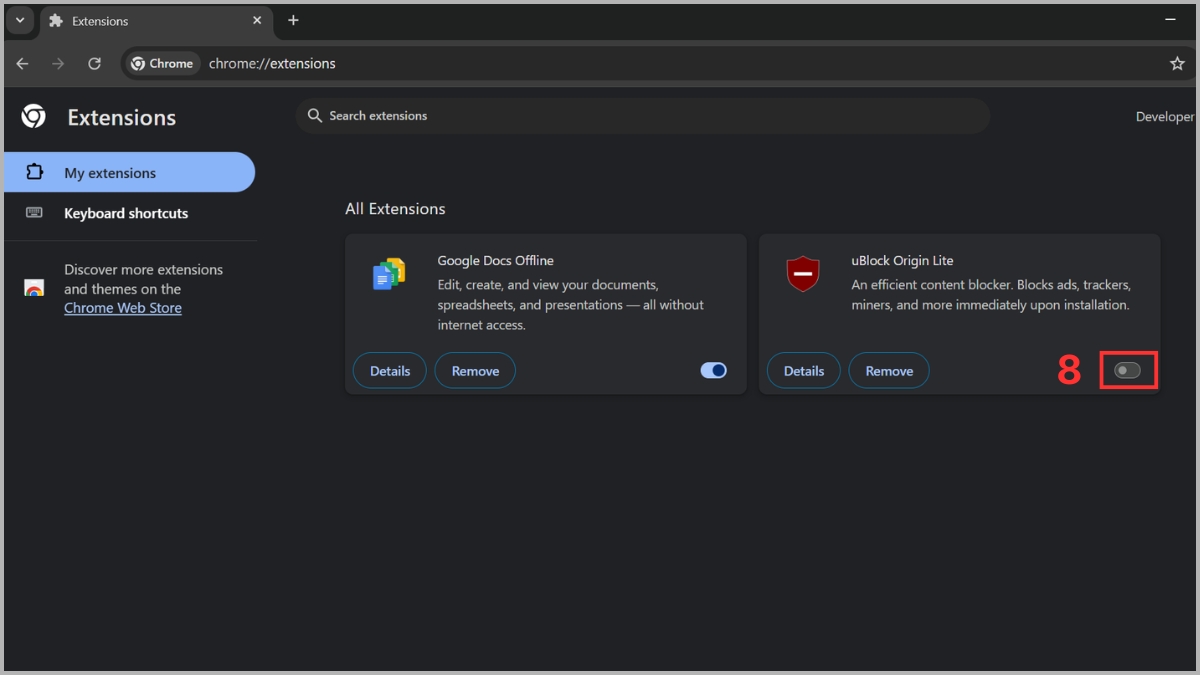Image resolution: width=1200 pixels, height=675 pixels.
Task: Click the uBlock Origin Lite shield icon
Action: point(803,273)
